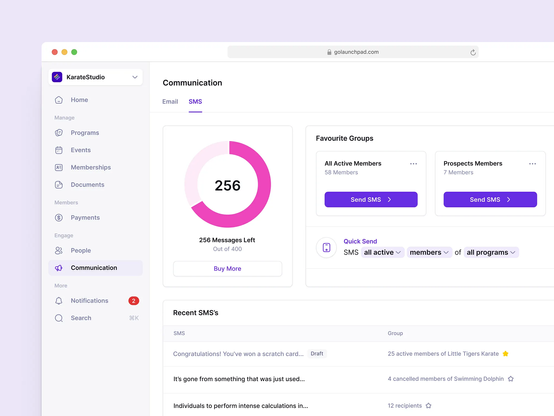Viewport: 554px width, 416px height.
Task: Select the SMS tab
Action: tap(195, 102)
